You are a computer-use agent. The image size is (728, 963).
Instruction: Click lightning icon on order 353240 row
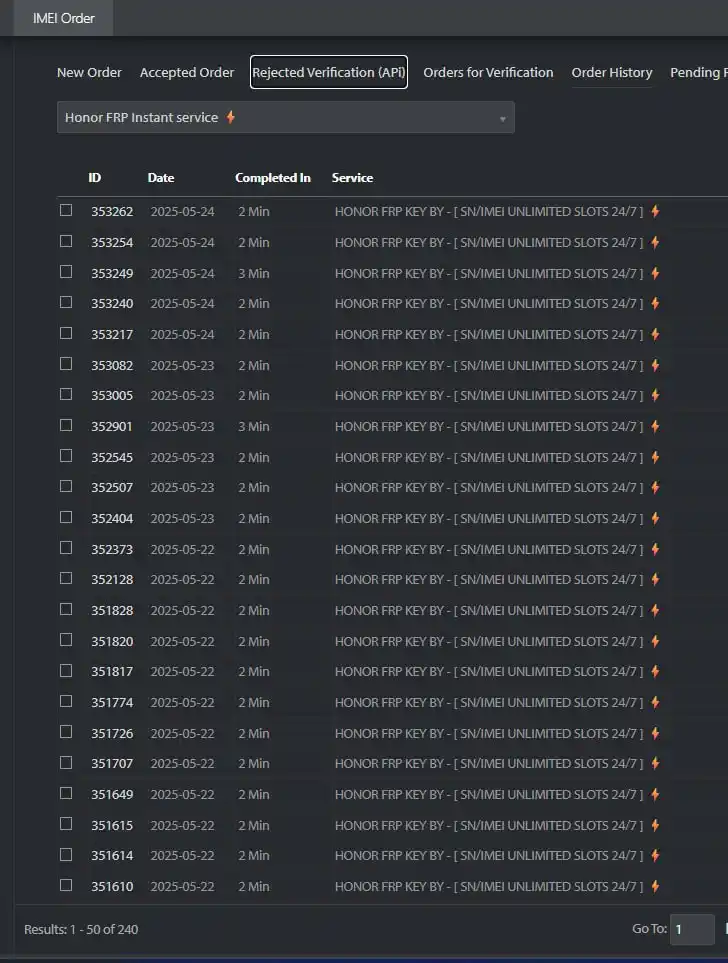pyautogui.click(x=656, y=303)
